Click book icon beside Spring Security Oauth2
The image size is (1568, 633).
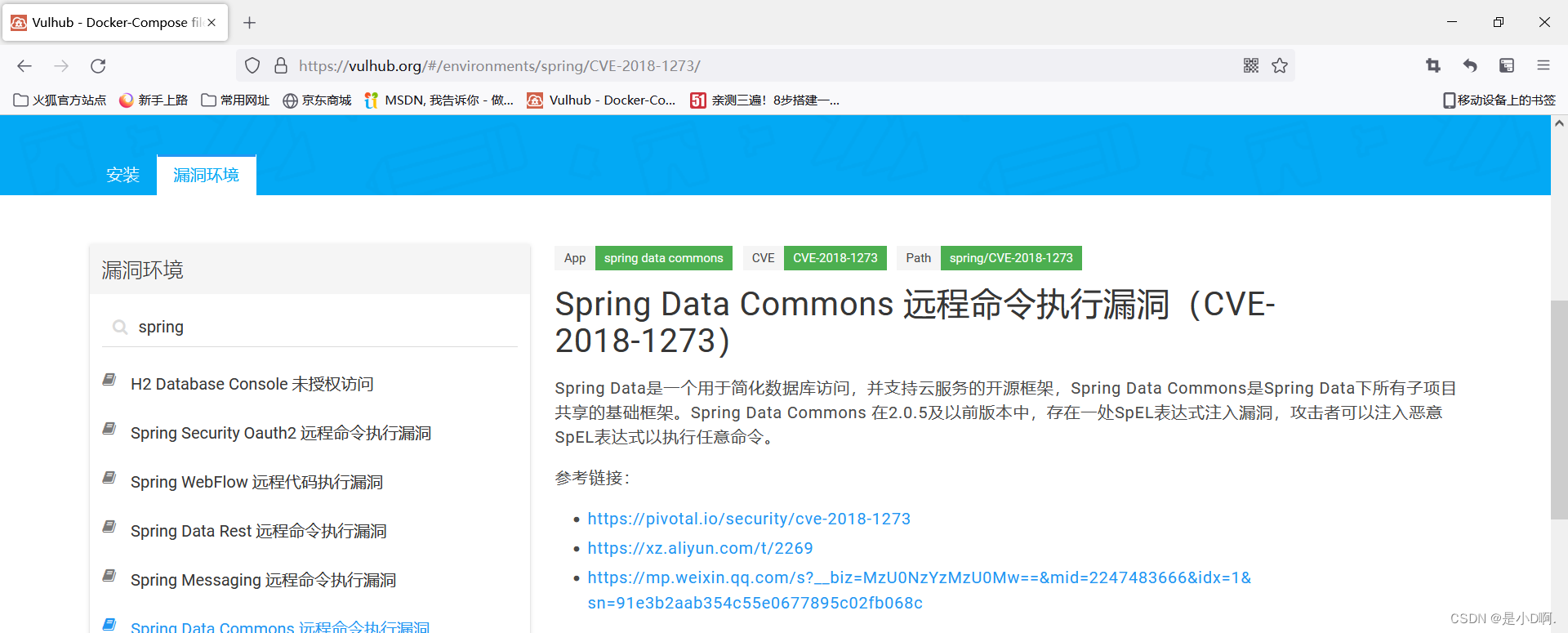pyautogui.click(x=109, y=429)
